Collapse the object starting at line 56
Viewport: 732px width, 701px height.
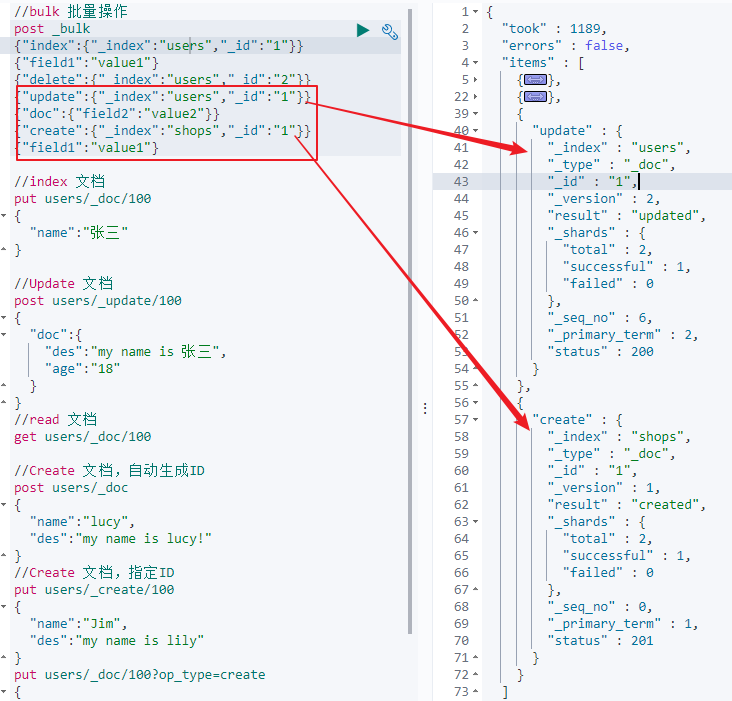475,402
